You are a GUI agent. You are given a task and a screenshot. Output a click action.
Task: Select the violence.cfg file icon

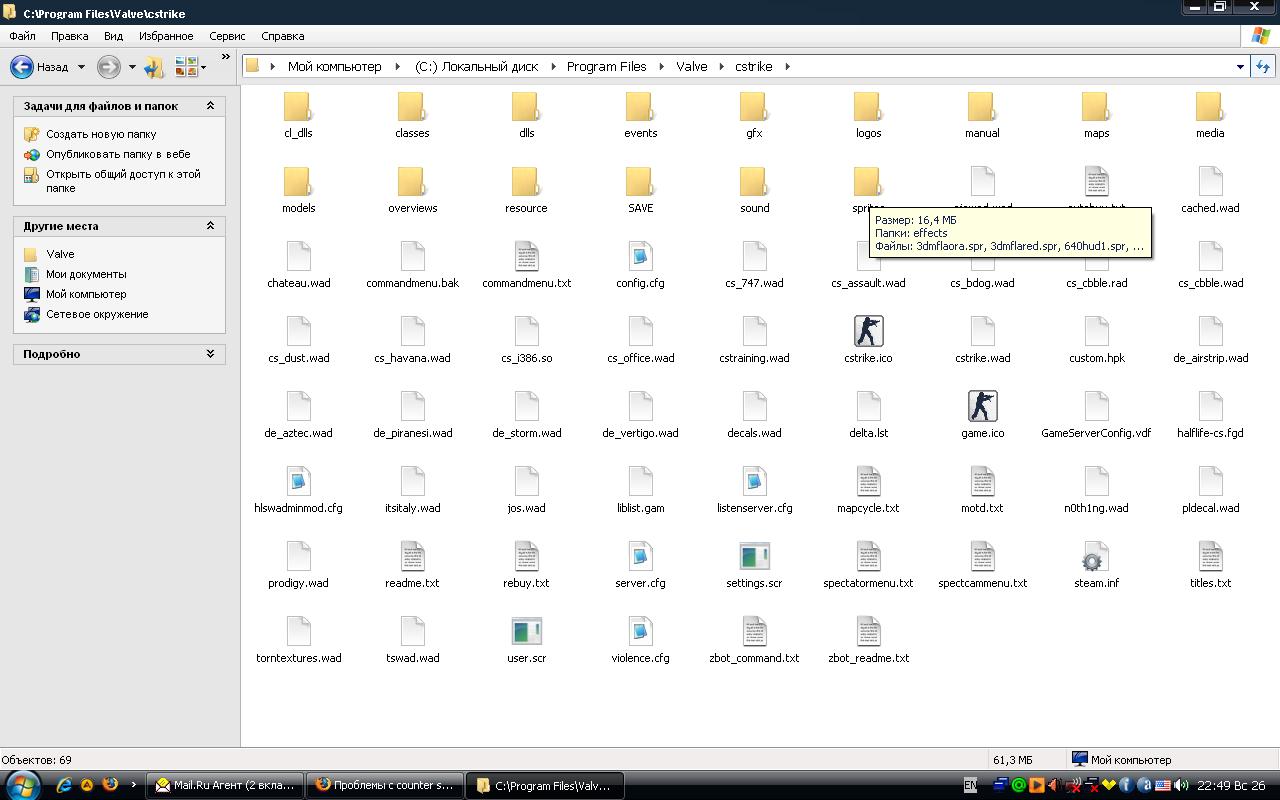[x=640, y=631]
